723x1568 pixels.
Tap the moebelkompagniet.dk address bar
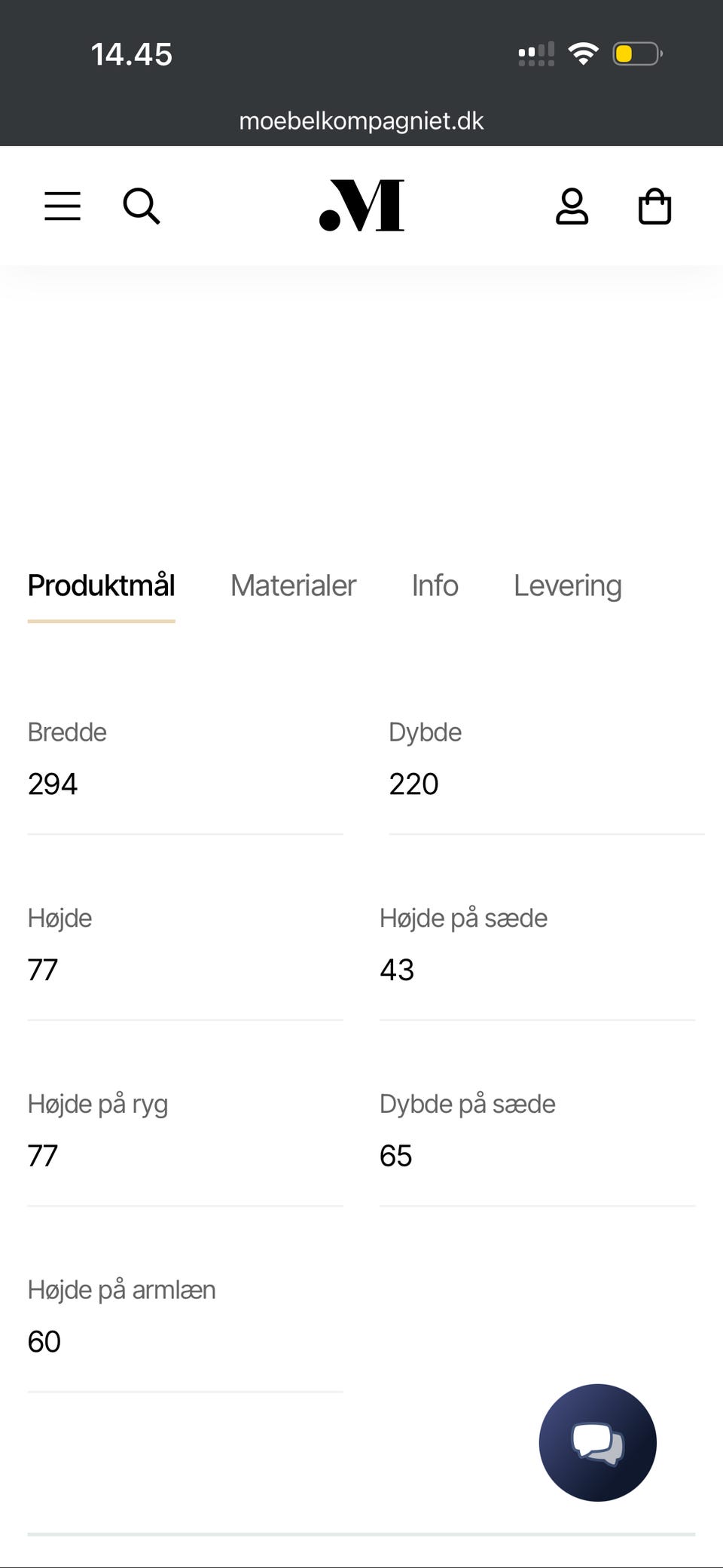[x=361, y=121]
